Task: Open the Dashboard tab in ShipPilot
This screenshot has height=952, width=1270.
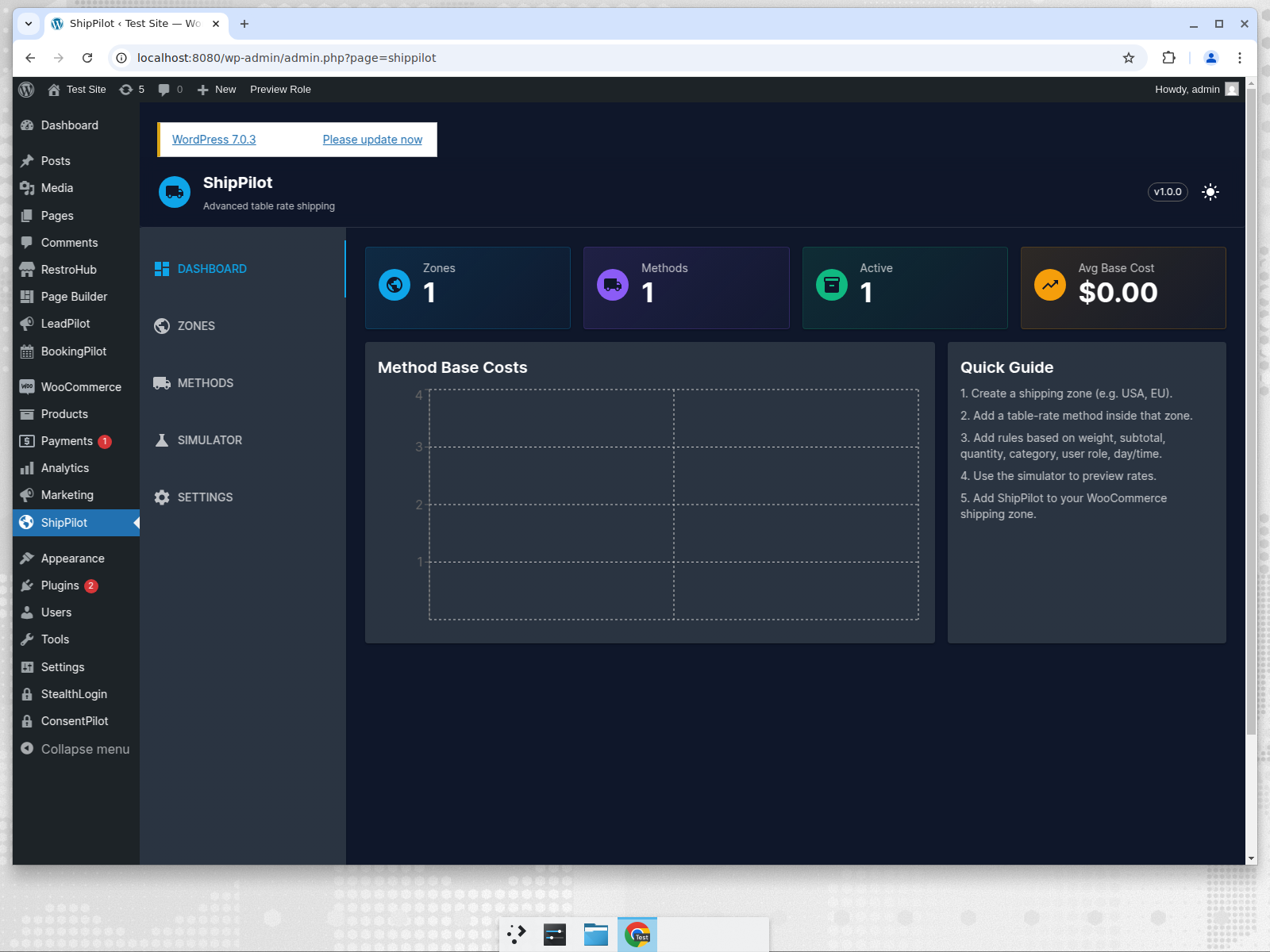Action: click(x=243, y=269)
